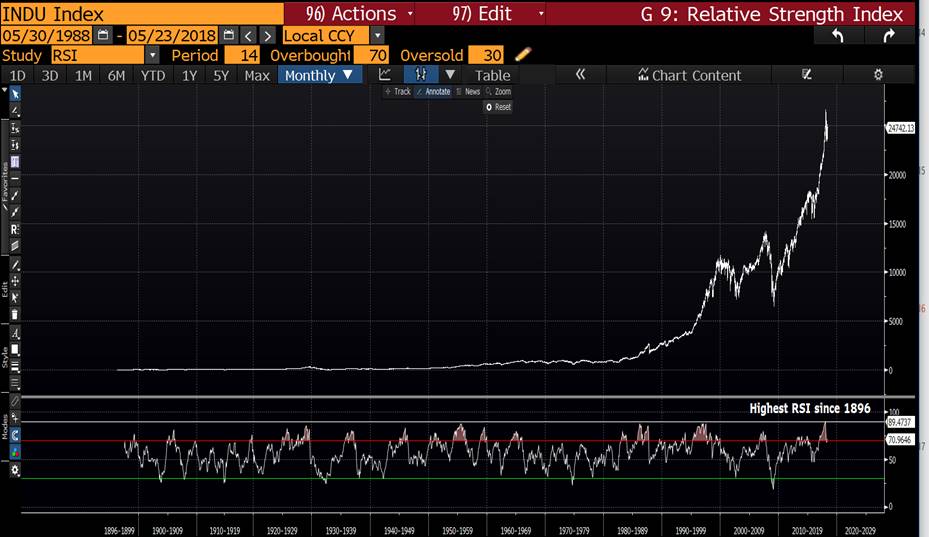Click the start date calendar icon

click(x=103, y=36)
